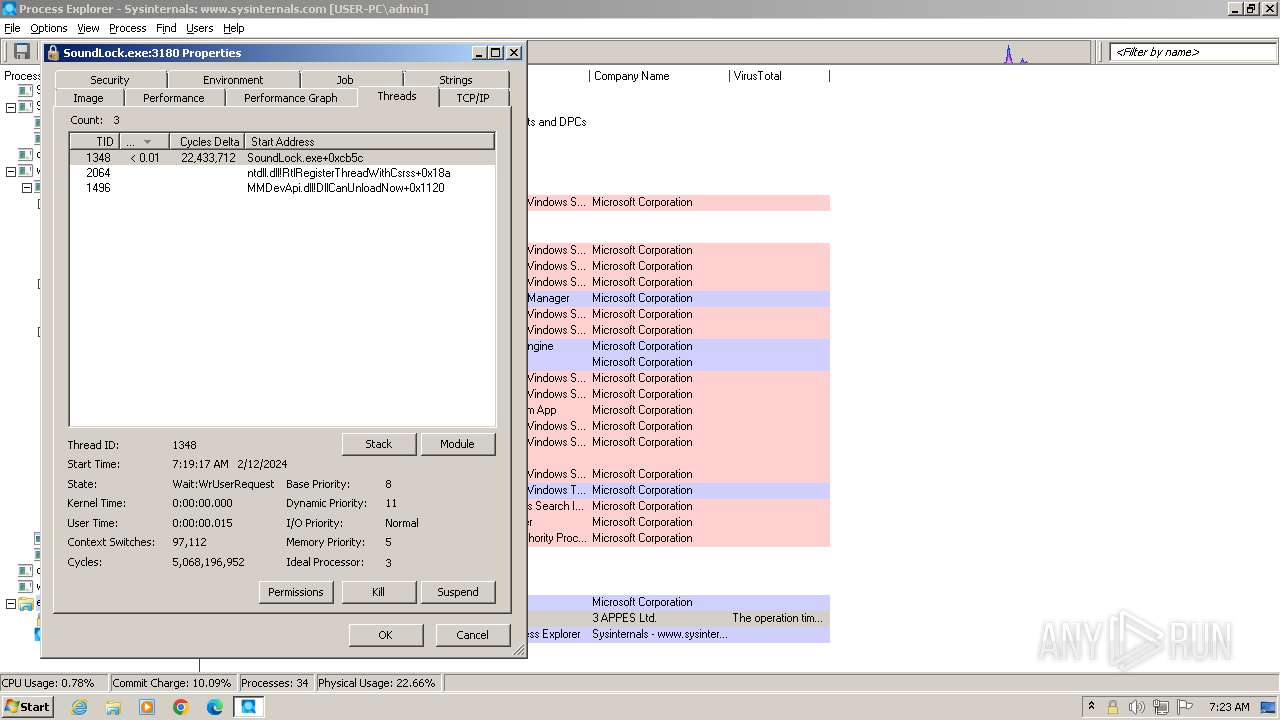Select the 3 APPES Ltd. row
The width and height of the screenshot is (1280, 720).
(678, 618)
